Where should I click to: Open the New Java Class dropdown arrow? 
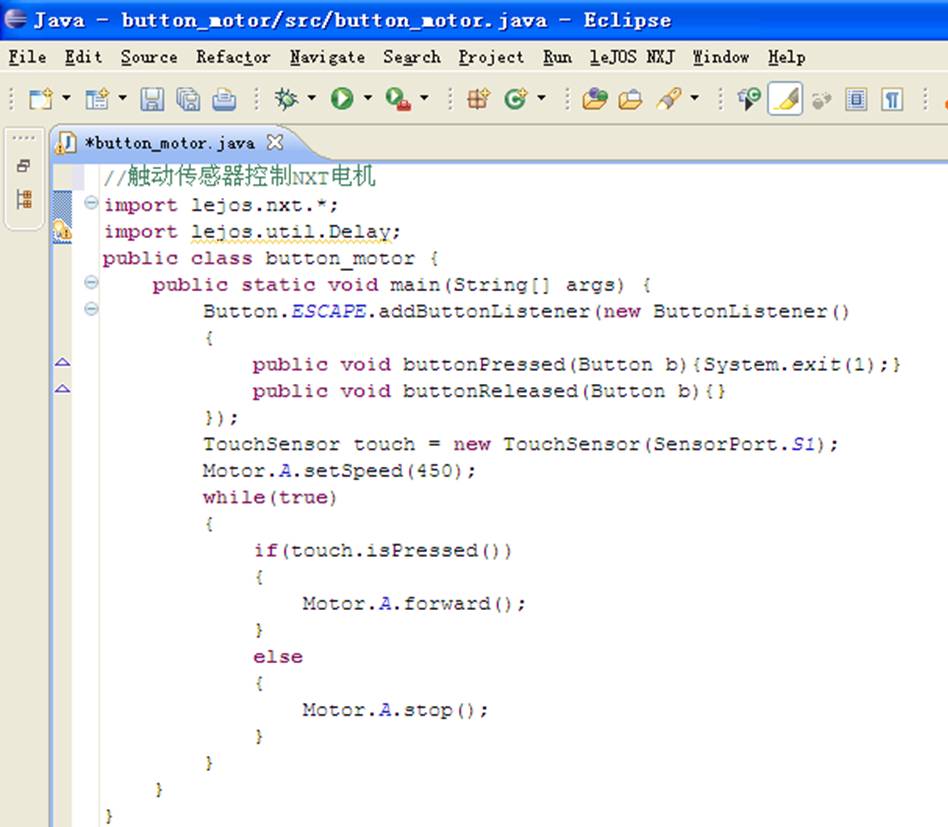541,97
